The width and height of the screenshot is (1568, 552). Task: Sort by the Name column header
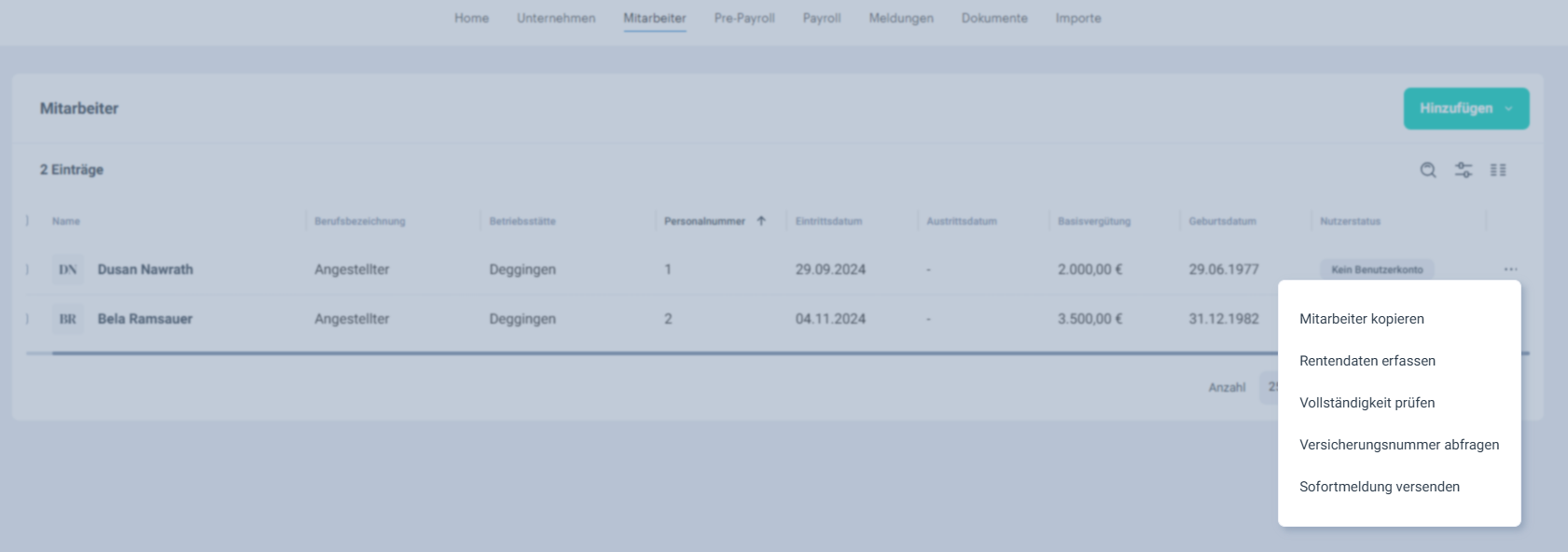click(66, 221)
